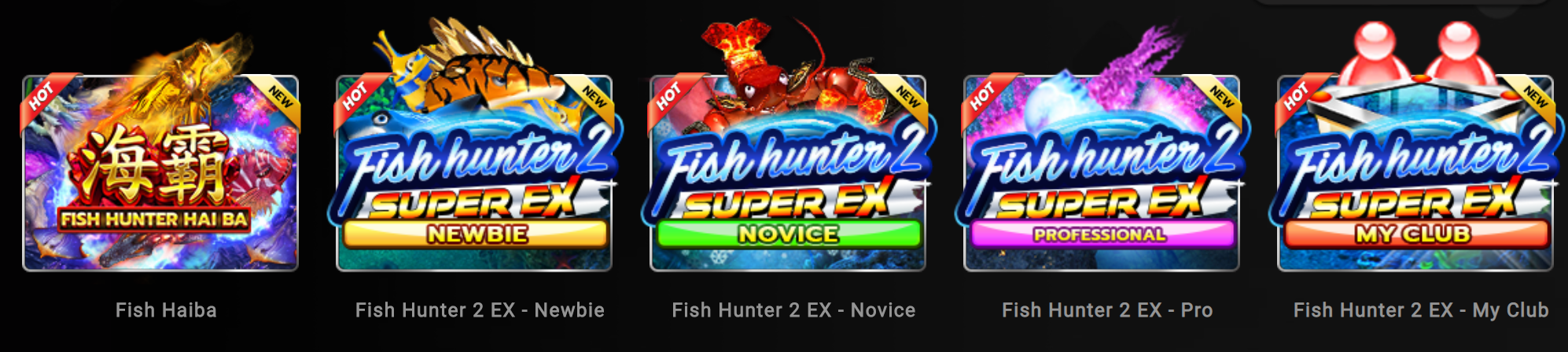The image size is (1568, 352).
Task: Click the NEW ribbon on Fish Haiba
Action: coord(278,98)
